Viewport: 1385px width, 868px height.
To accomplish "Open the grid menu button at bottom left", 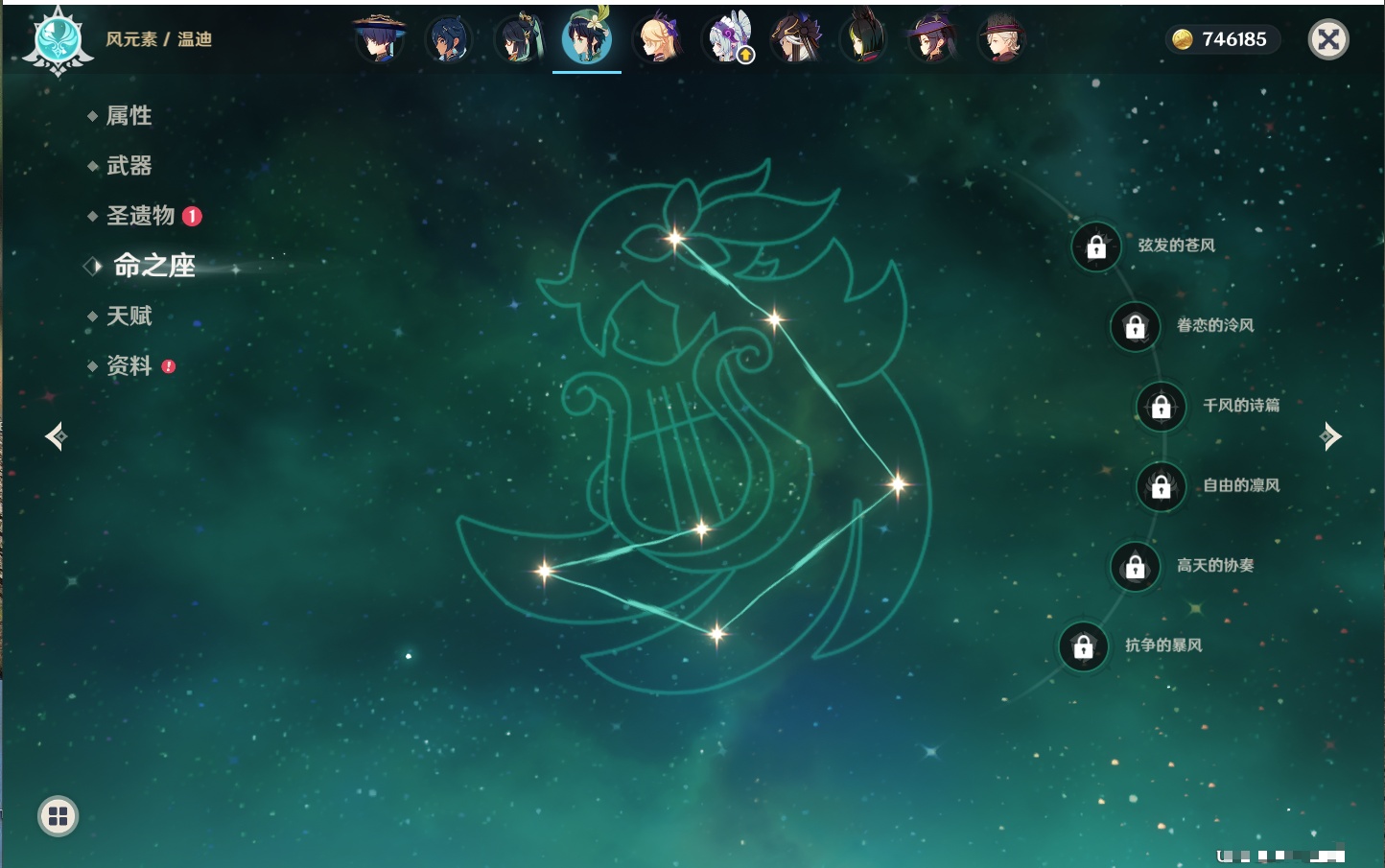I will point(59,816).
